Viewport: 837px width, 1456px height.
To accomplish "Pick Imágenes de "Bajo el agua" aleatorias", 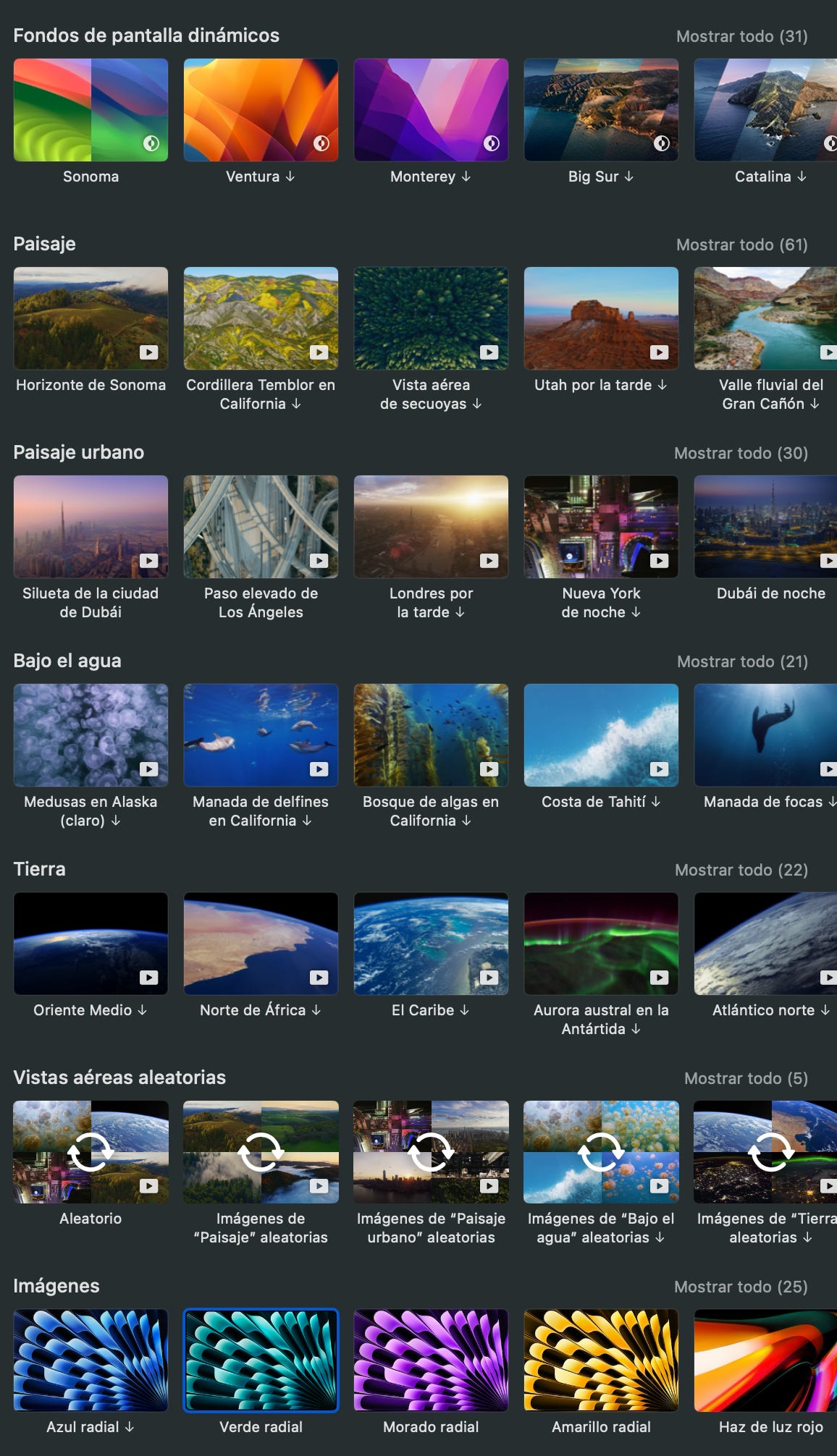I will click(x=601, y=1152).
